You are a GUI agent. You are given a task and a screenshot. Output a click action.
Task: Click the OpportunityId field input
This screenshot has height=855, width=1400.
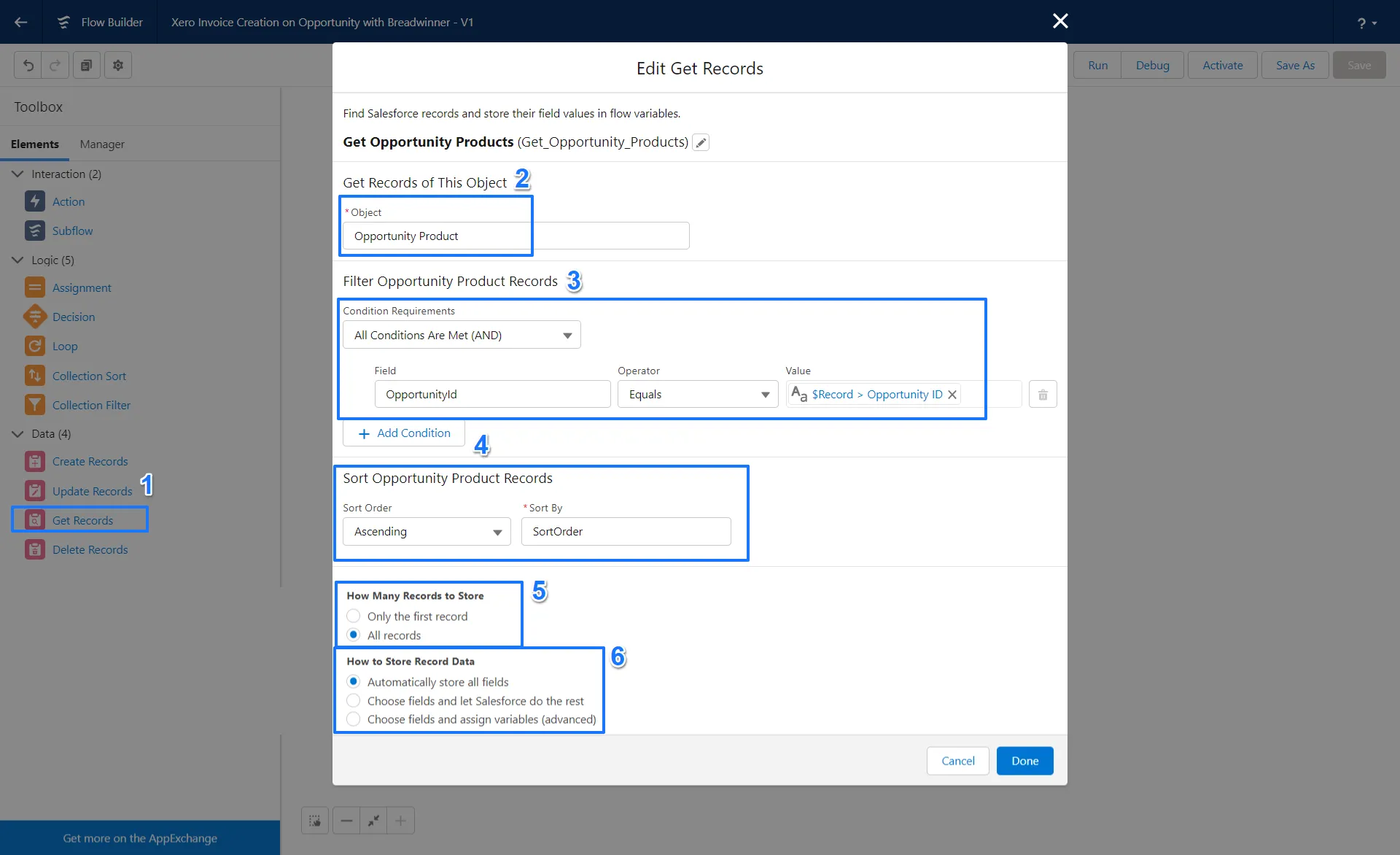(x=492, y=395)
